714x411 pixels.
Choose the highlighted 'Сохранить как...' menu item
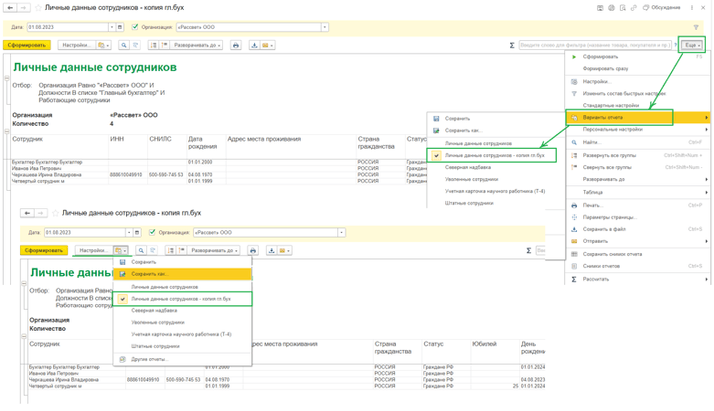[150, 273]
